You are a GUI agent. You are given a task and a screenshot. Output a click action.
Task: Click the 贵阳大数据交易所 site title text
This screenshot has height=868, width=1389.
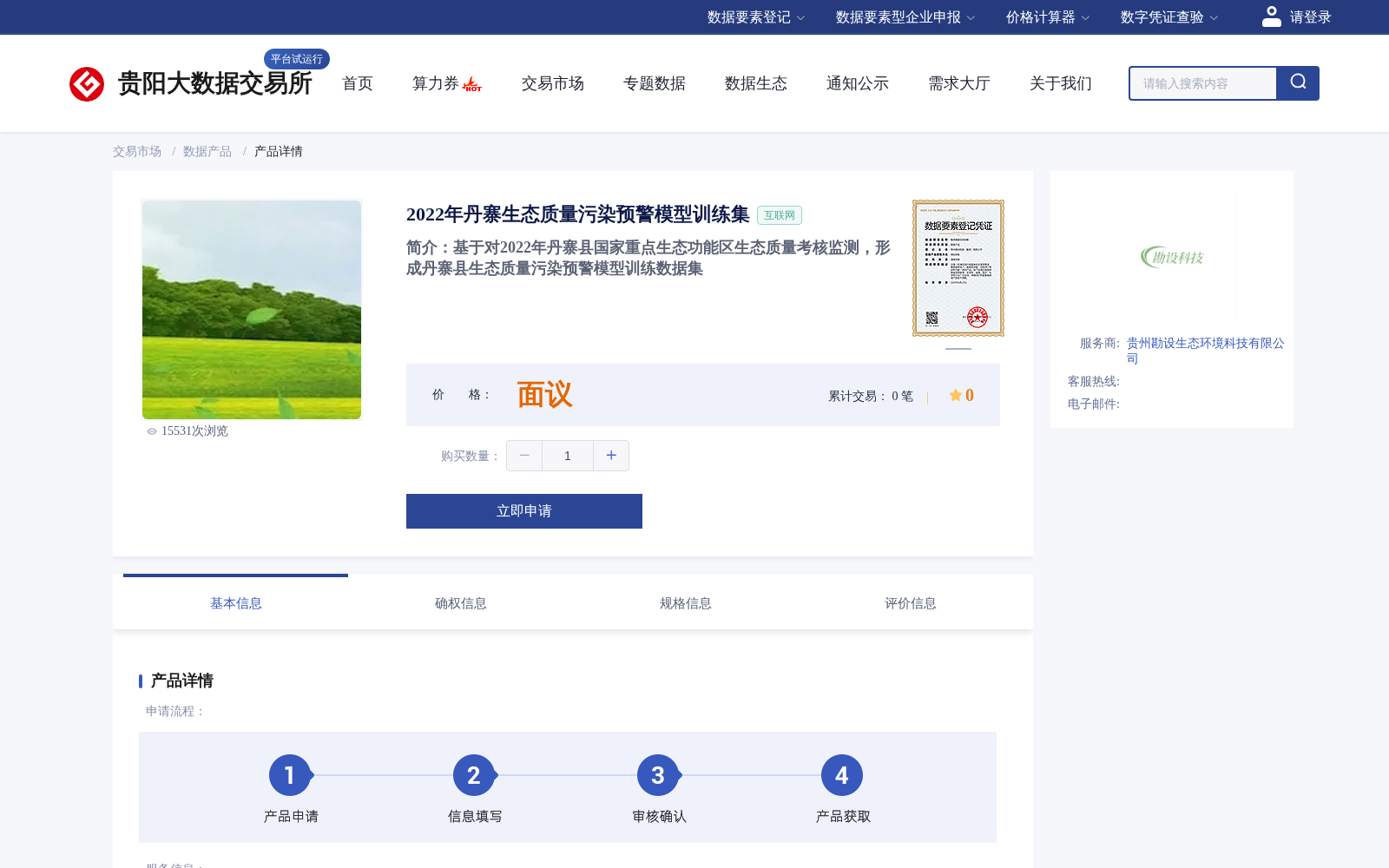(x=214, y=83)
